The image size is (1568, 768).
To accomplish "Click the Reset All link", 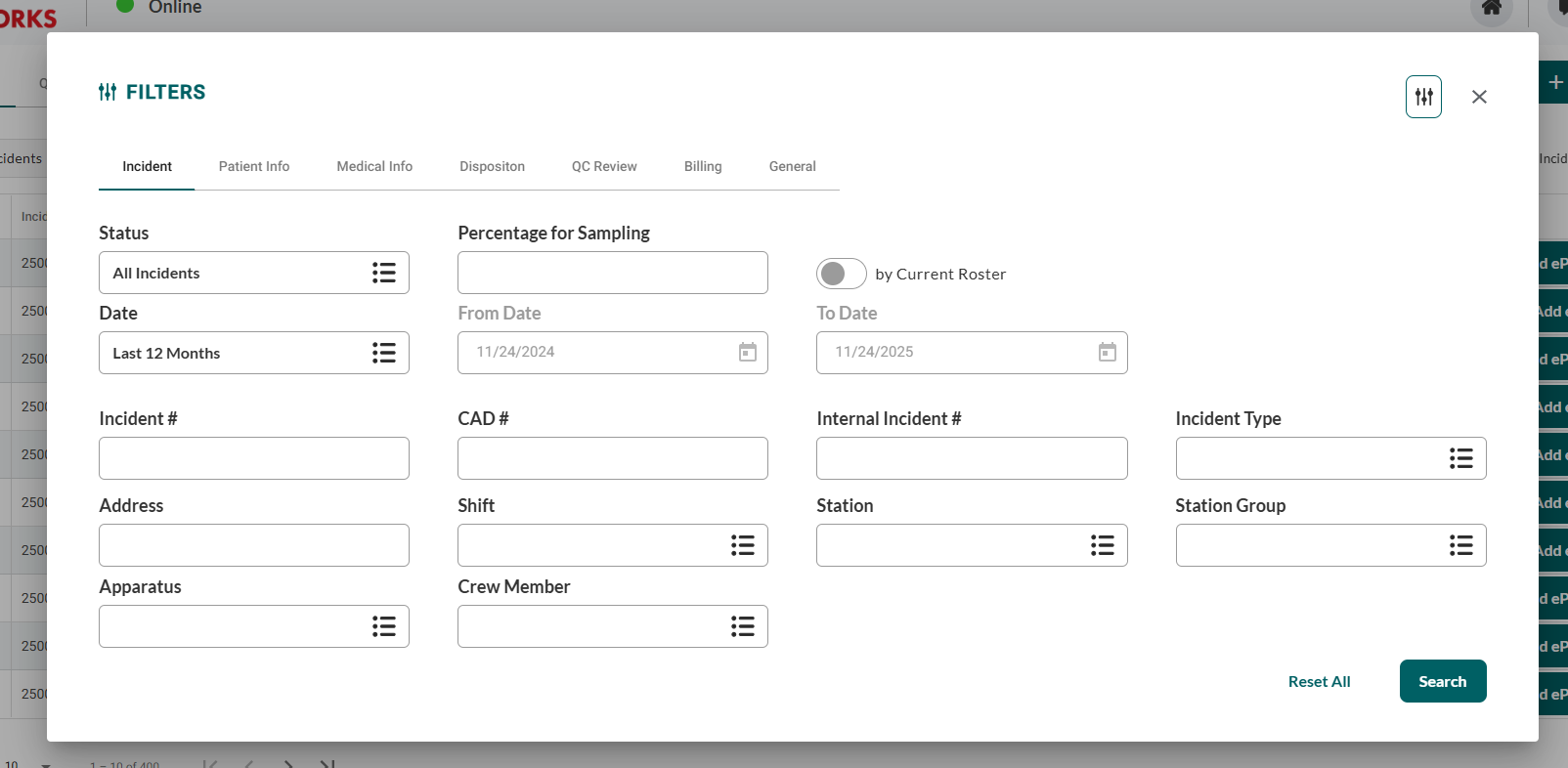I will [x=1319, y=682].
